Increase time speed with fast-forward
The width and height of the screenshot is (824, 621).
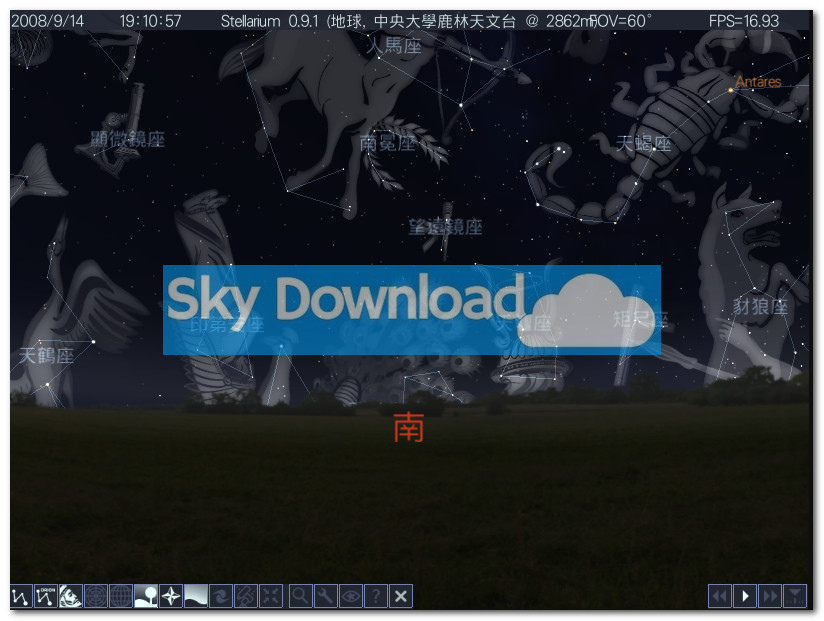(x=770, y=596)
